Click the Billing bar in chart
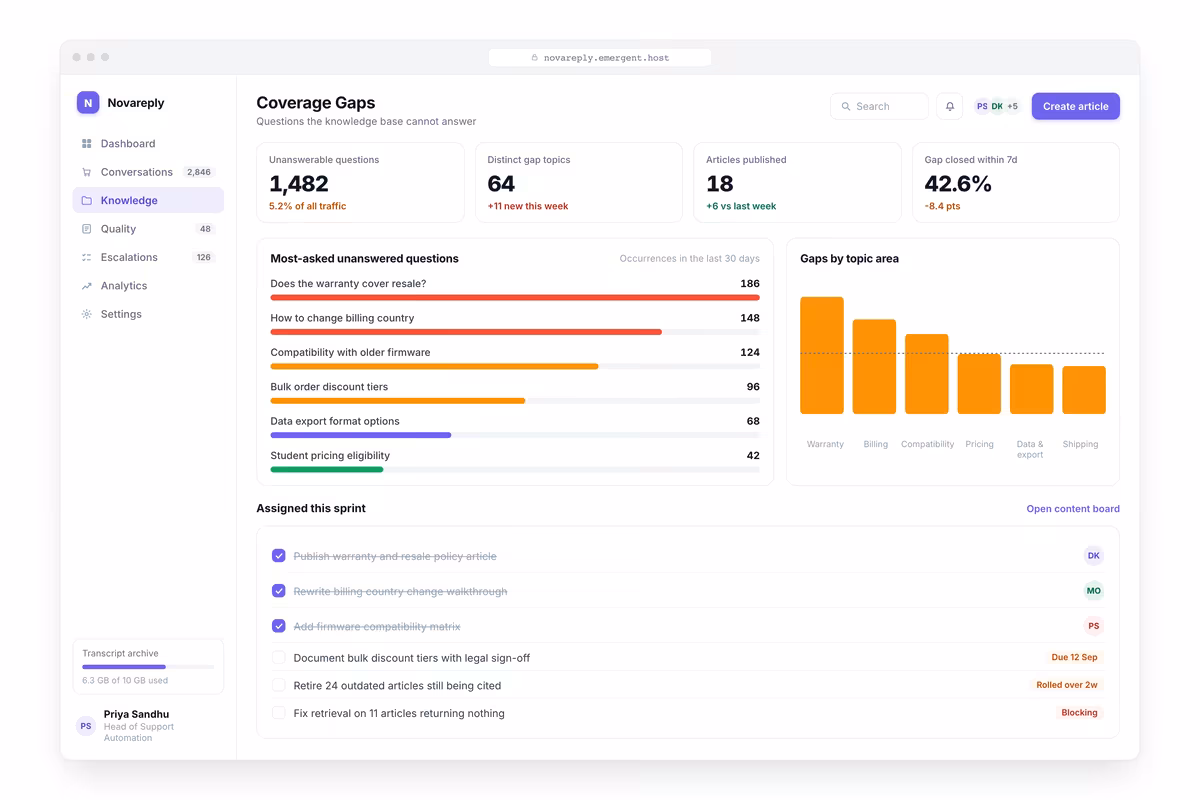The width and height of the screenshot is (1200, 800). coord(874,367)
